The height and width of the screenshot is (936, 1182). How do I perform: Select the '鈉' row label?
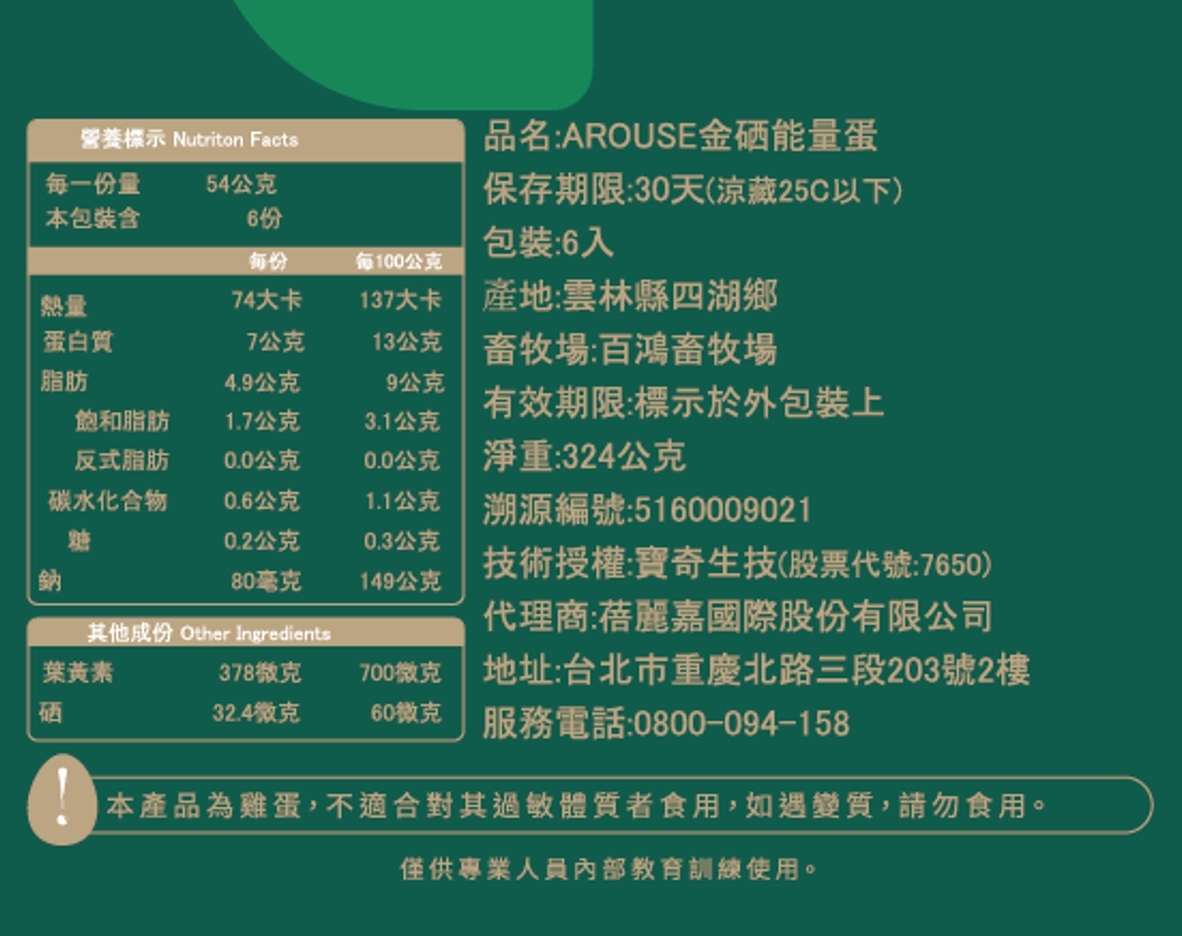(x=51, y=580)
